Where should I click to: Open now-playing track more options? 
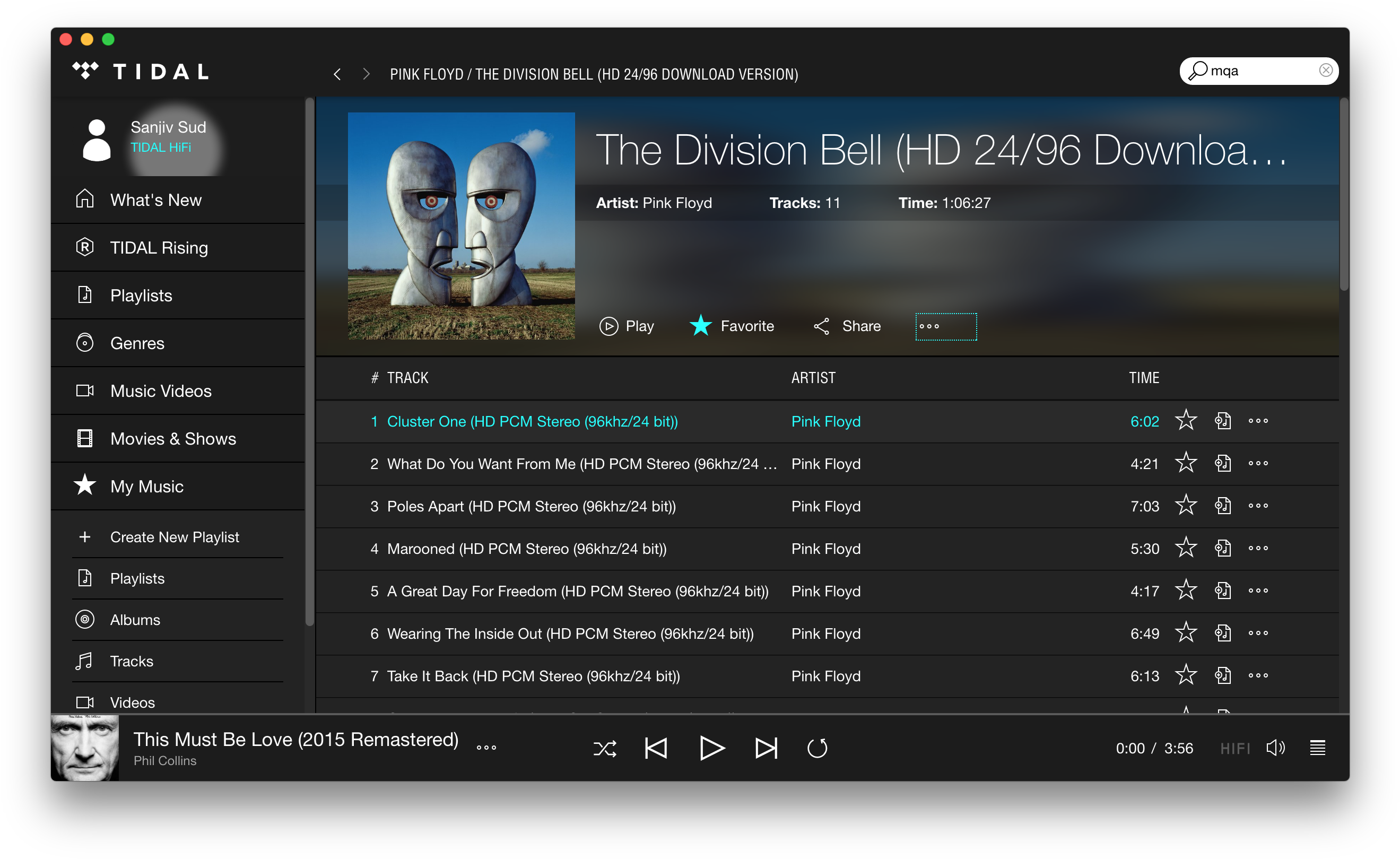pyautogui.click(x=486, y=748)
